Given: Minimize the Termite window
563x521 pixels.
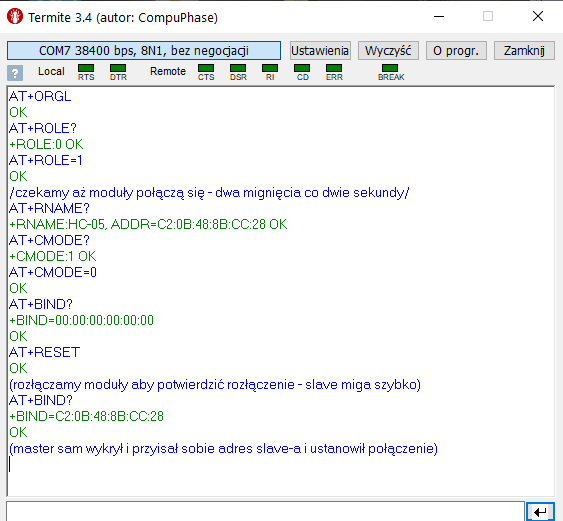Looking at the screenshot, I should pos(439,17).
